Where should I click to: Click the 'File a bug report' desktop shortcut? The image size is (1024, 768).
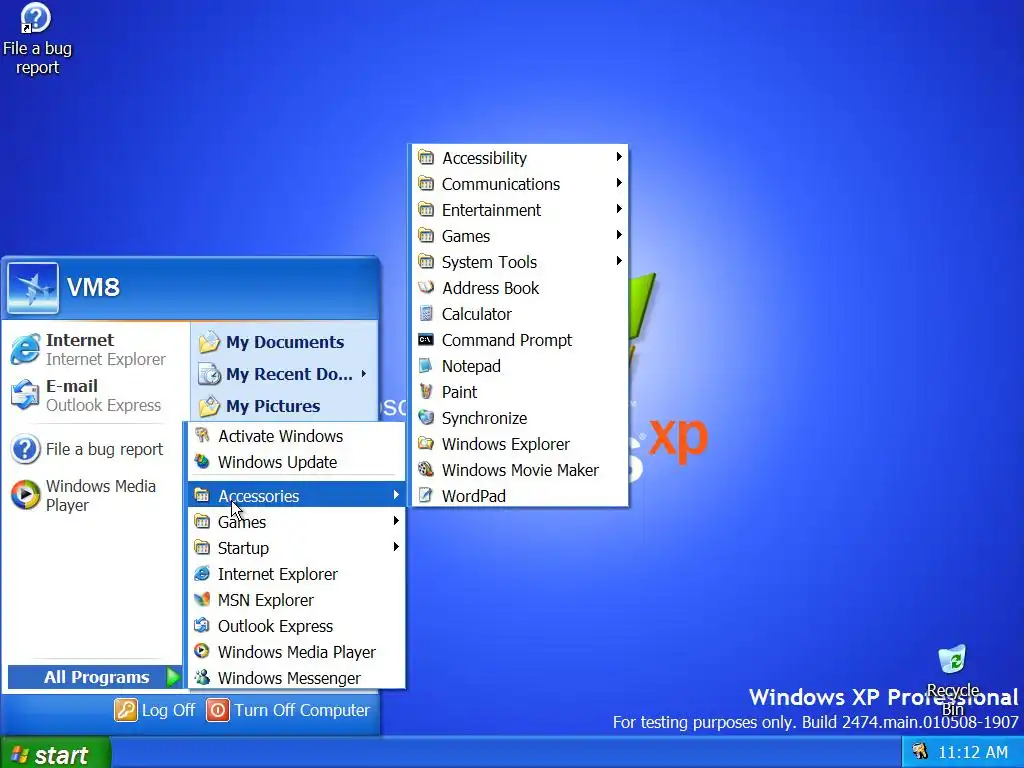coord(36,39)
